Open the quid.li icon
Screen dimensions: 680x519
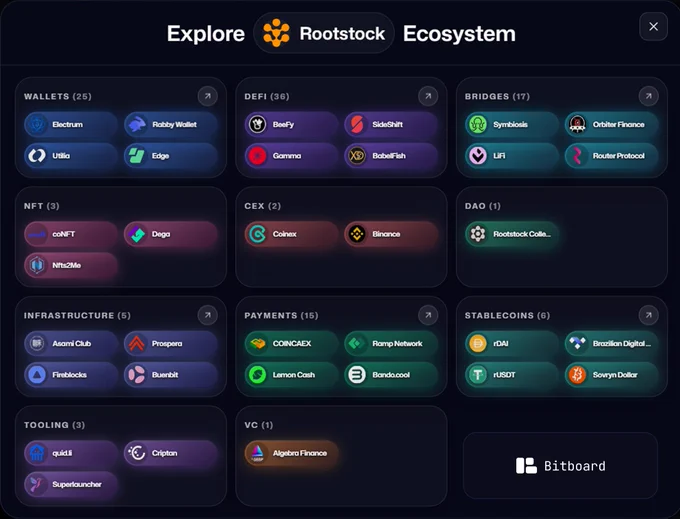pyautogui.click(x=37, y=453)
